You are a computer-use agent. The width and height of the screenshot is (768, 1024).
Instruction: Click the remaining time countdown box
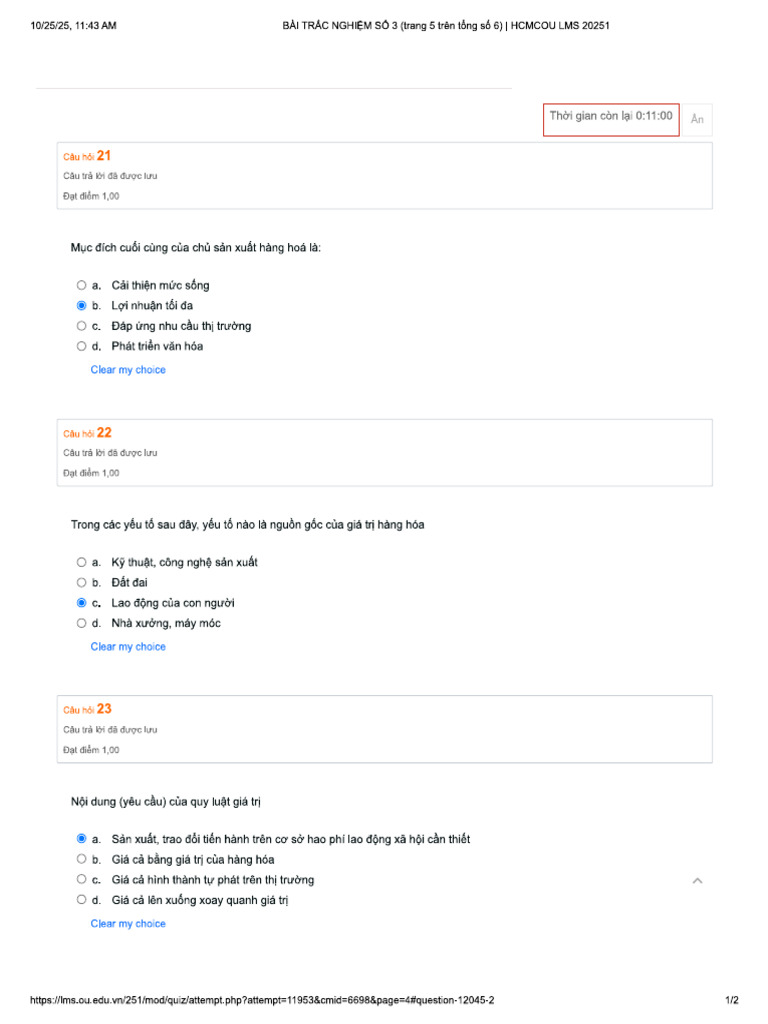[611, 118]
